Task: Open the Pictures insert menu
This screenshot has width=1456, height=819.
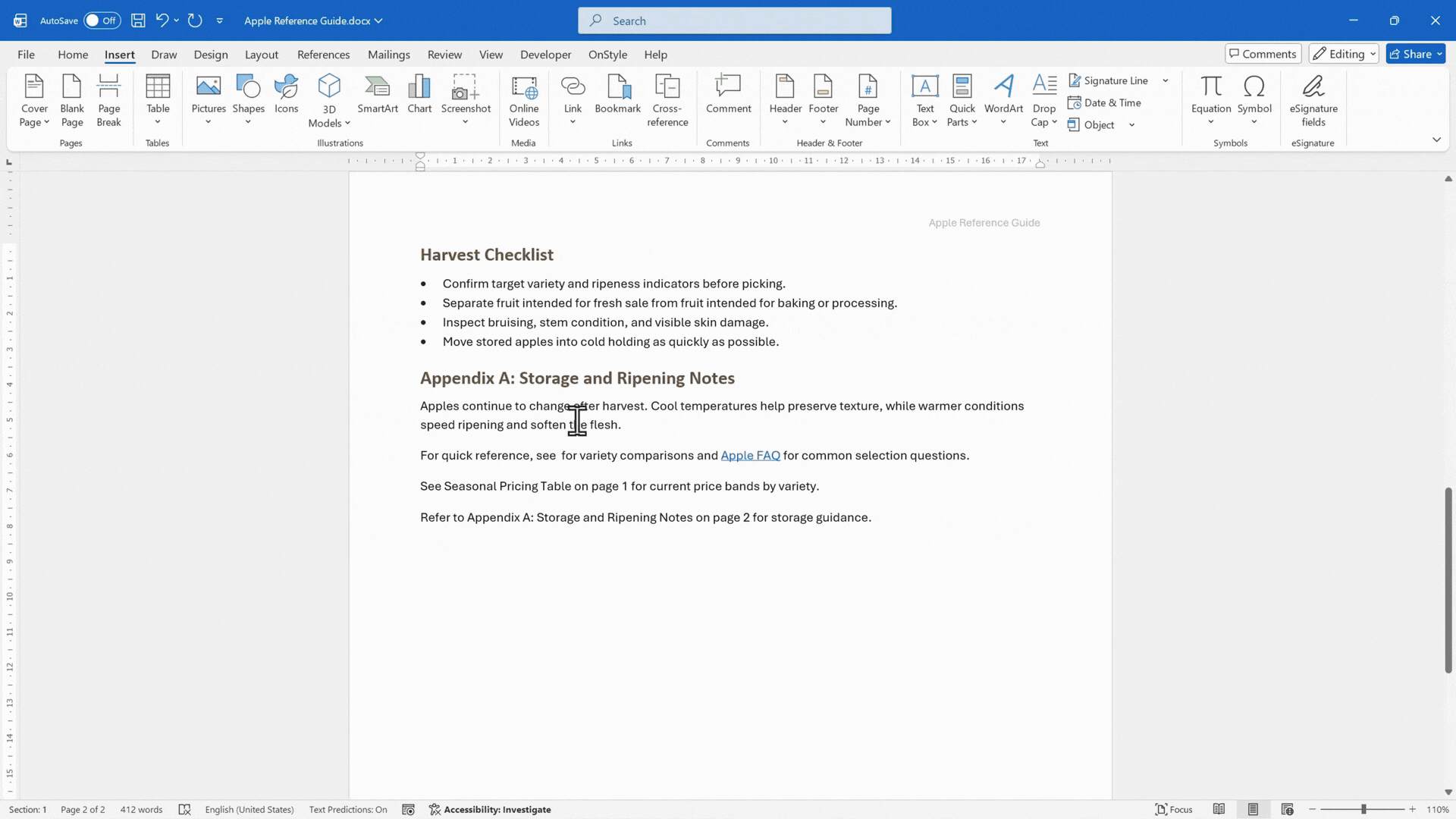Action: pyautogui.click(x=209, y=100)
